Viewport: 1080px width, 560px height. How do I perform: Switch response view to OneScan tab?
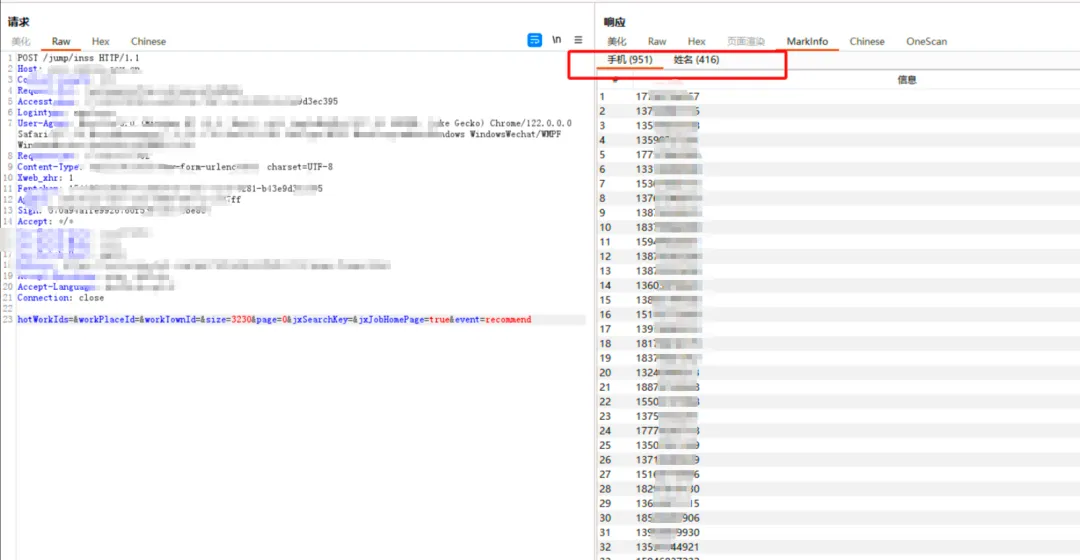point(926,41)
